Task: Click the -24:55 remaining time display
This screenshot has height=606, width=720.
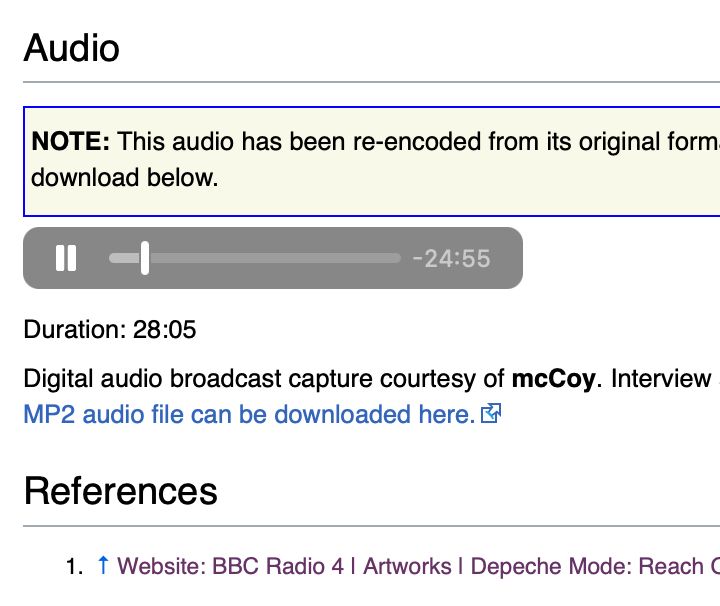Action: pyautogui.click(x=451, y=258)
